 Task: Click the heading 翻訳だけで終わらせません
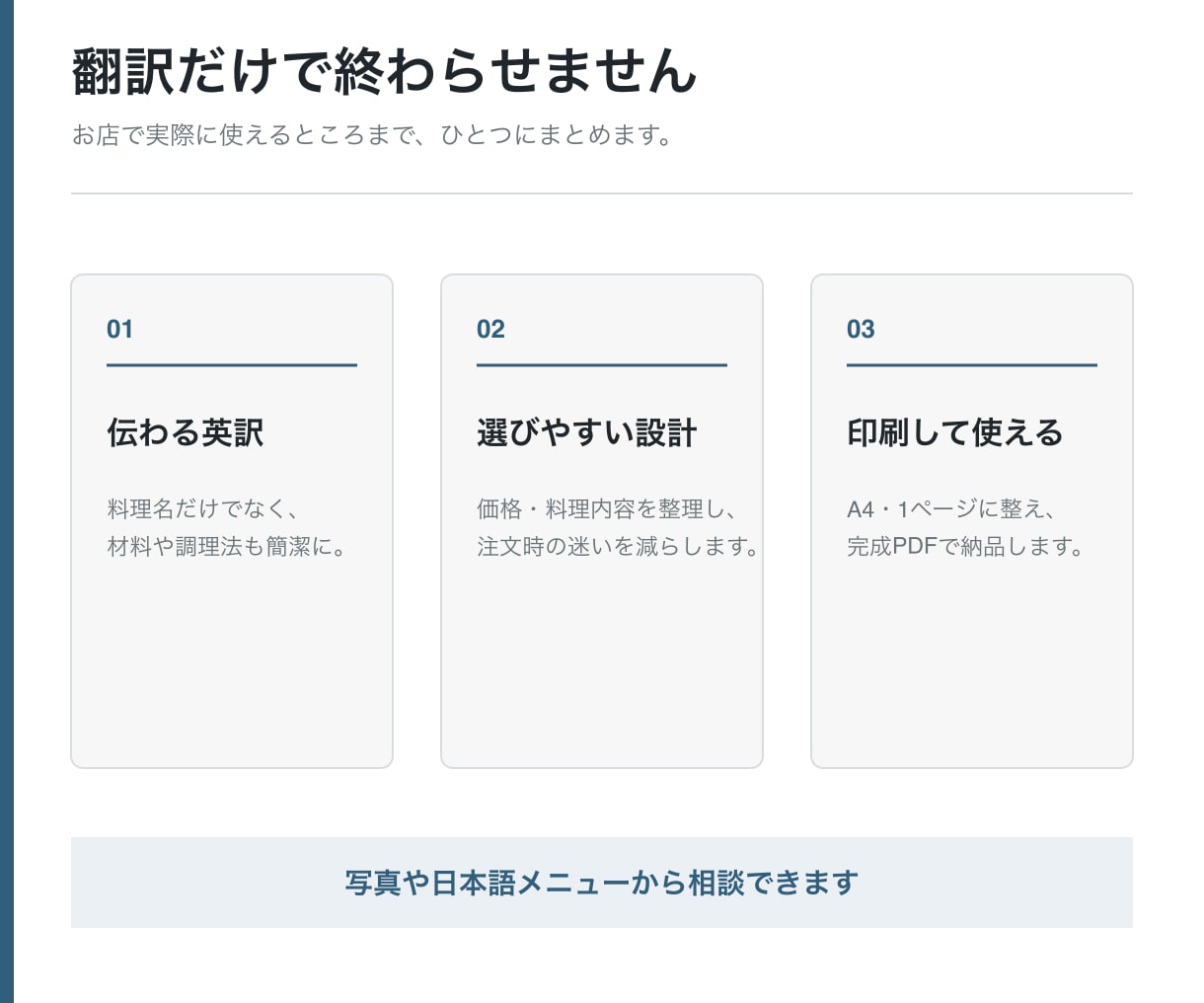[x=385, y=71]
